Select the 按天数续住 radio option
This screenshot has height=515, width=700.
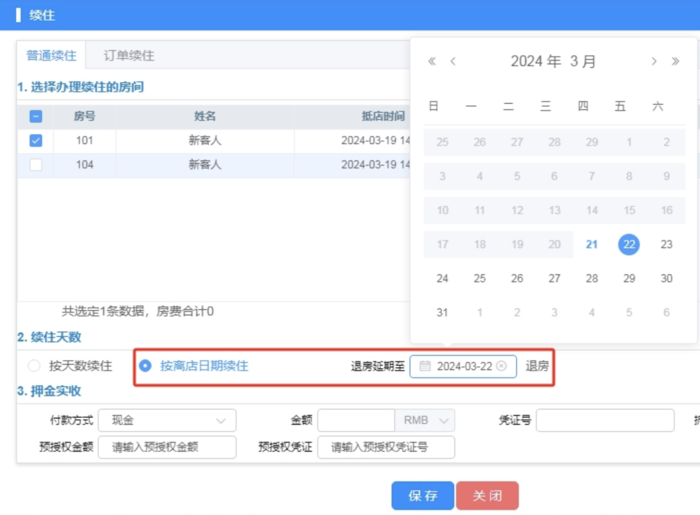[35, 366]
